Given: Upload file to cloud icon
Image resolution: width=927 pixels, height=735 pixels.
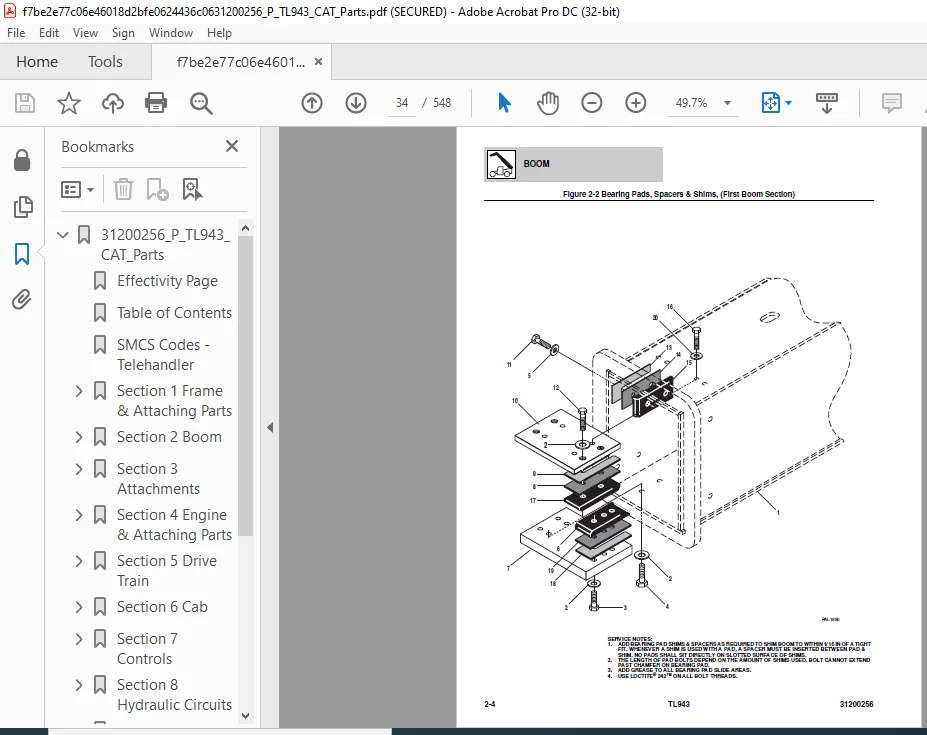Looking at the screenshot, I should [x=112, y=103].
